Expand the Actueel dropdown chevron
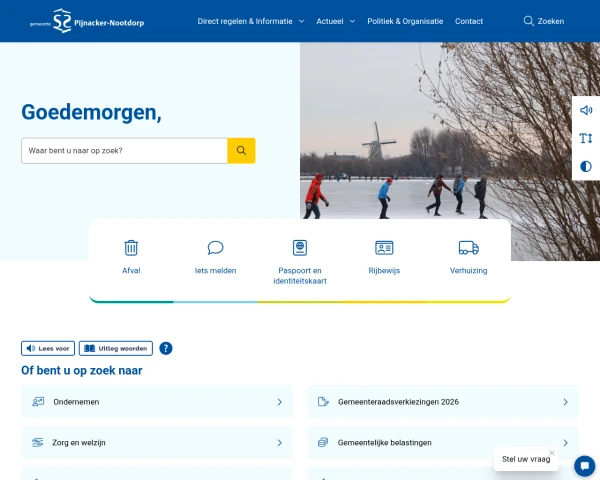 pos(352,21)
